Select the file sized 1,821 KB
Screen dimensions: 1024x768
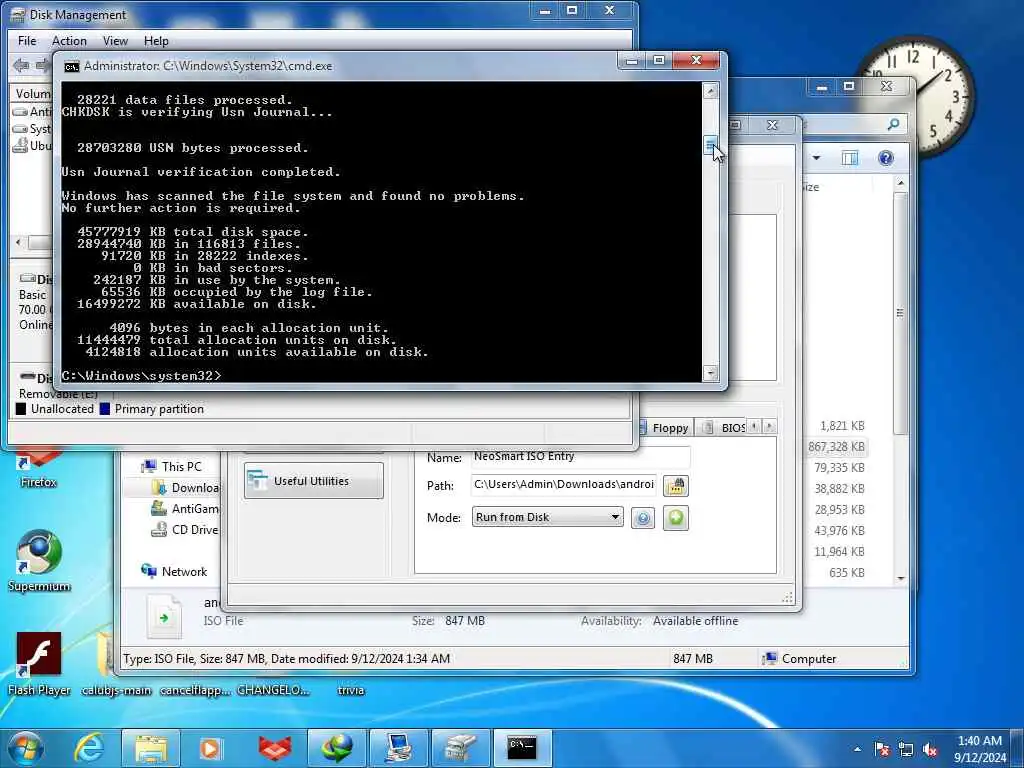842,426
